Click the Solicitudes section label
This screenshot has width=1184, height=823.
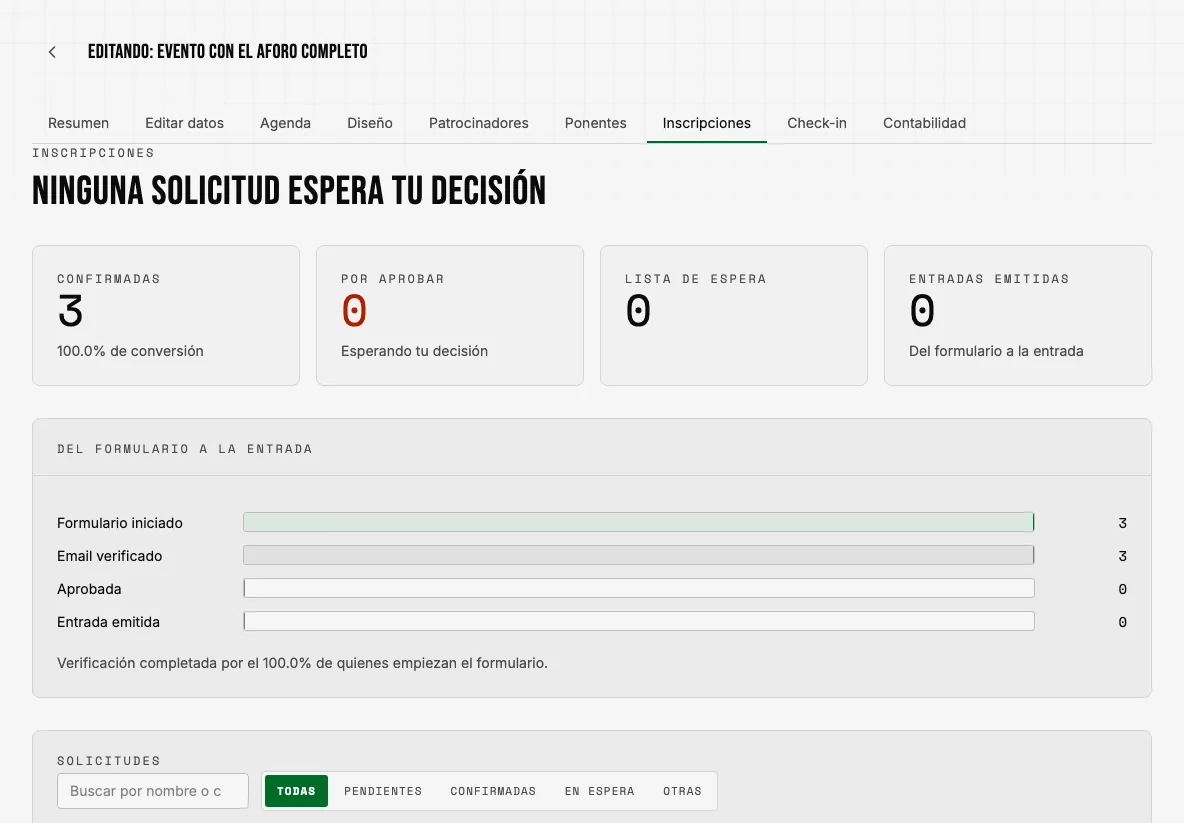coord(109,761)
